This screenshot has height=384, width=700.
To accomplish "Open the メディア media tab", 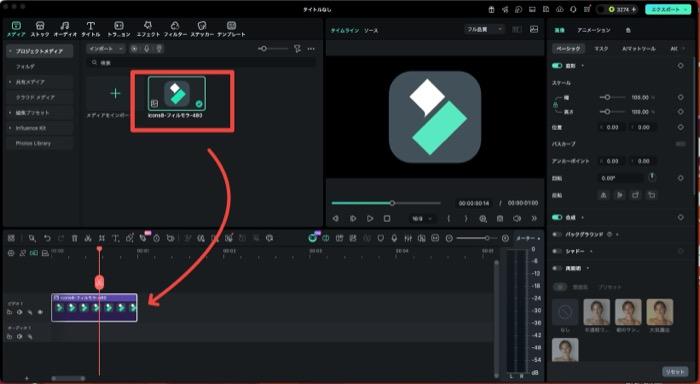I will pos(16,29).
